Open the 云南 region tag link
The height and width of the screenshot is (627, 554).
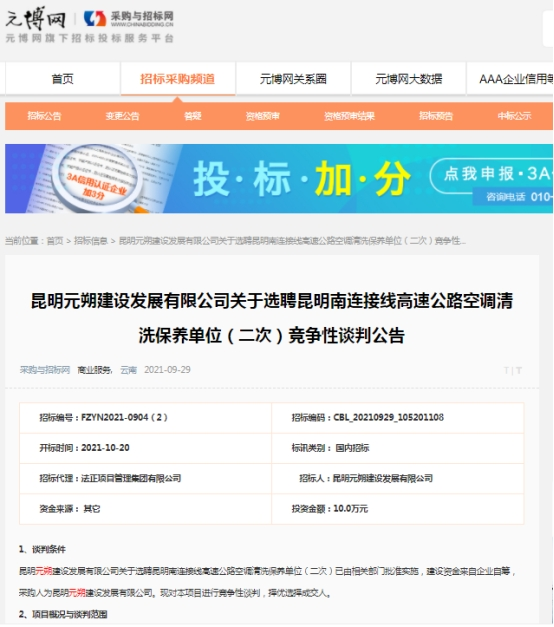[128, 370]
